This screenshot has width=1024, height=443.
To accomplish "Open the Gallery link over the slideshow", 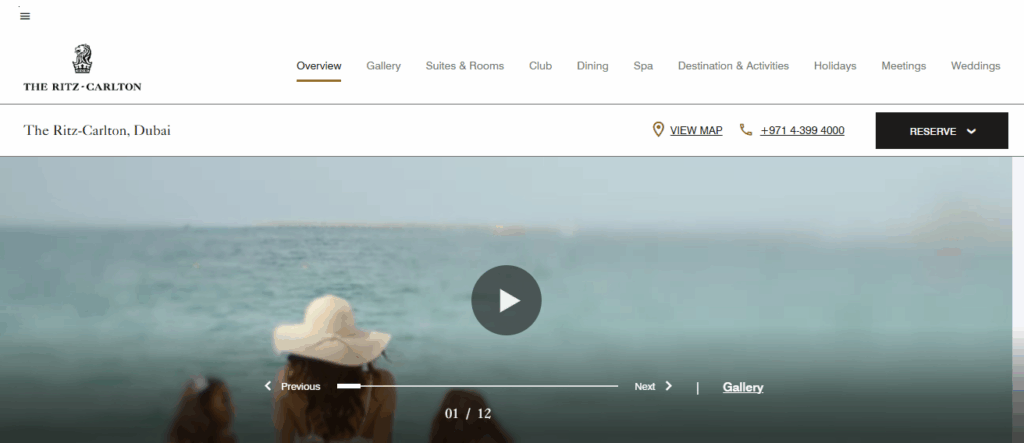I will click(743, 387).
